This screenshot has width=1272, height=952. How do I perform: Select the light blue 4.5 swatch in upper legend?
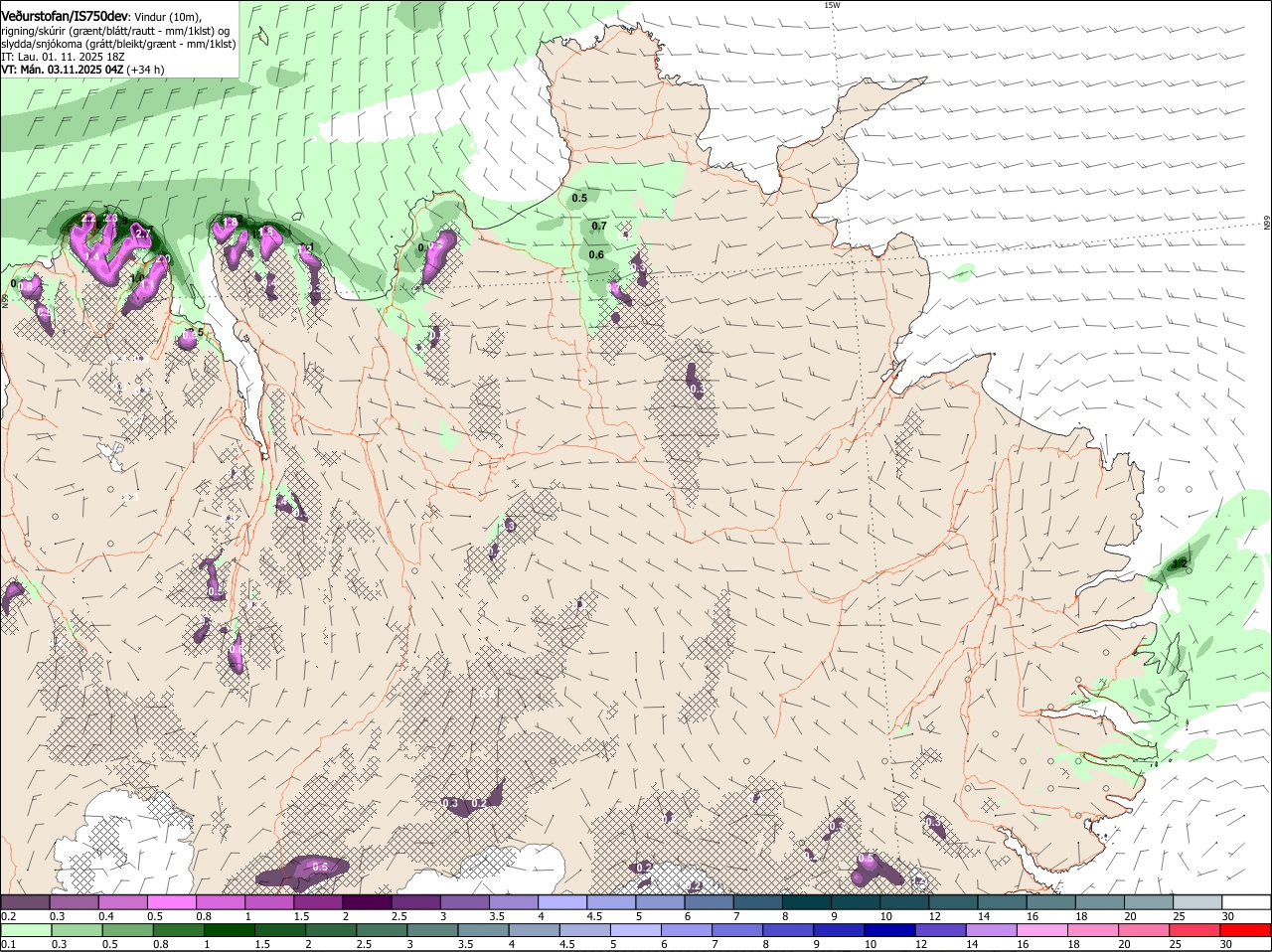click(x=610, y=901)
